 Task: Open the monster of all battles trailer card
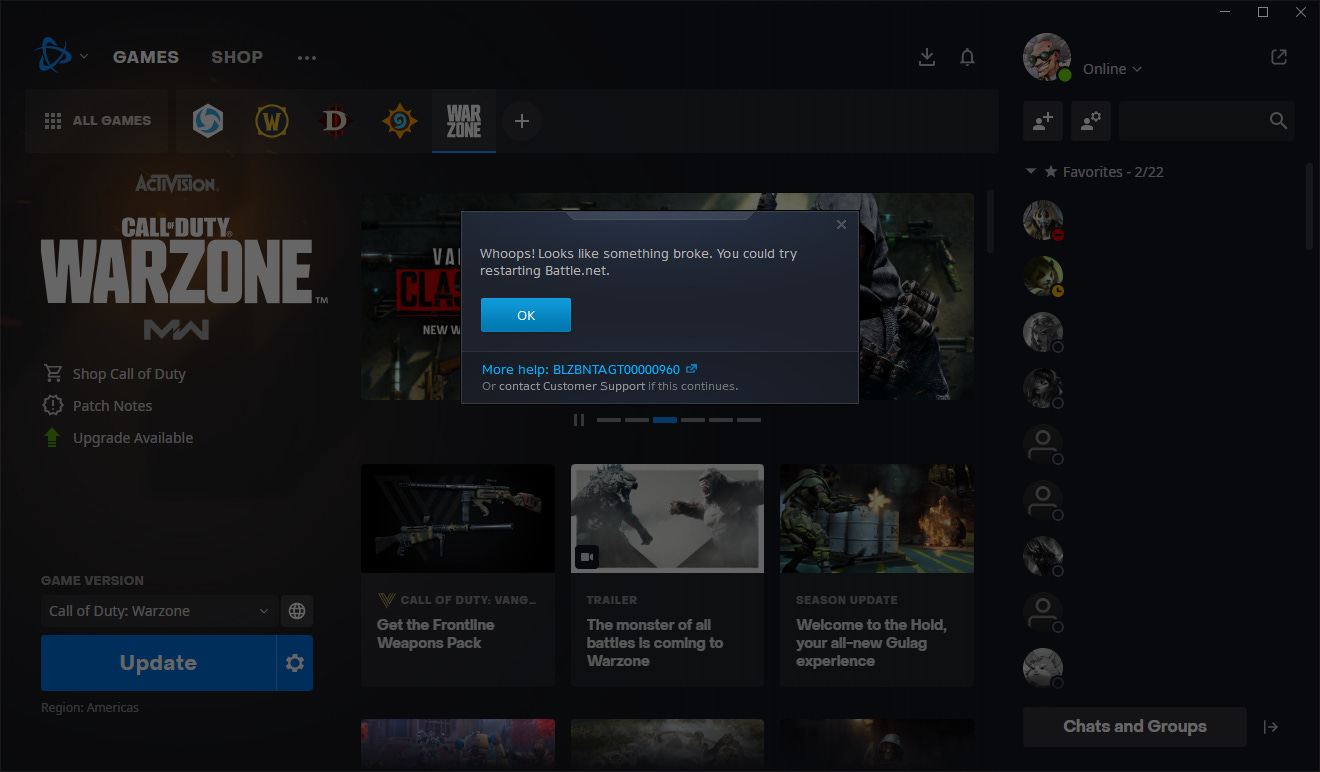click(x=667, y=575)
